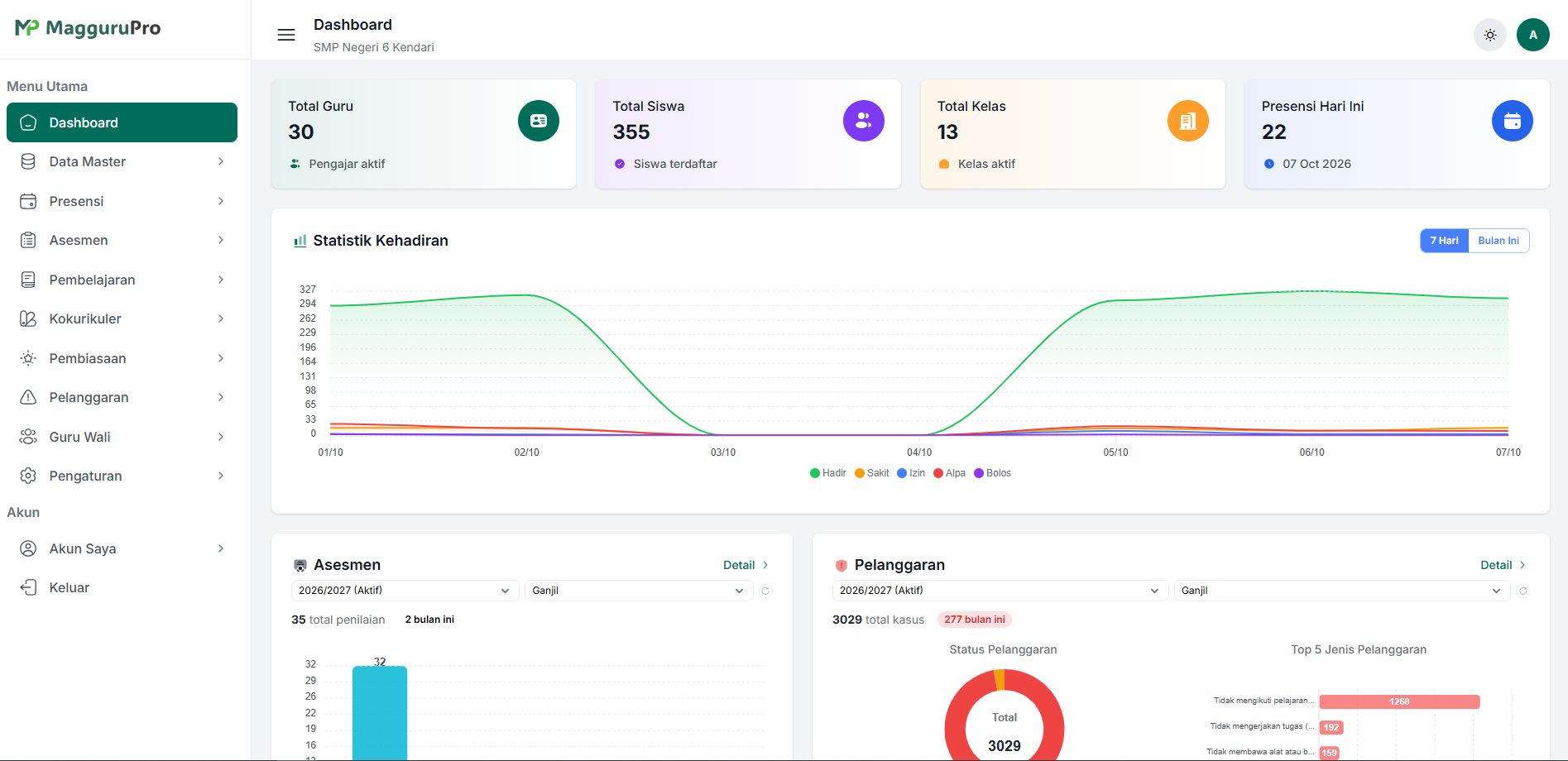Refresh the Asesmen panel data
This screenshot has height=761, width=1568.
[765, 591]
